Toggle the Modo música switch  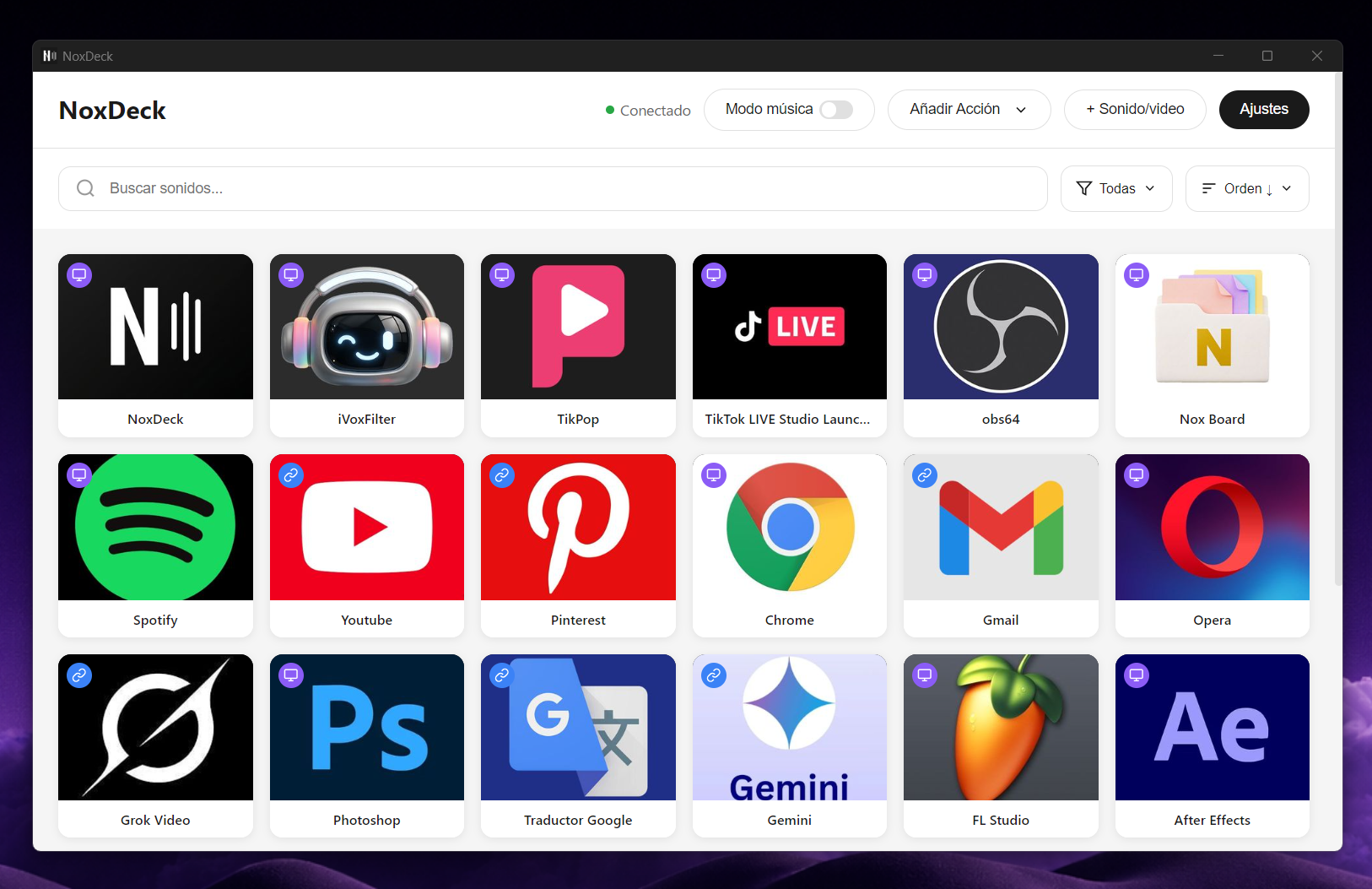click(x=836, y=110)
